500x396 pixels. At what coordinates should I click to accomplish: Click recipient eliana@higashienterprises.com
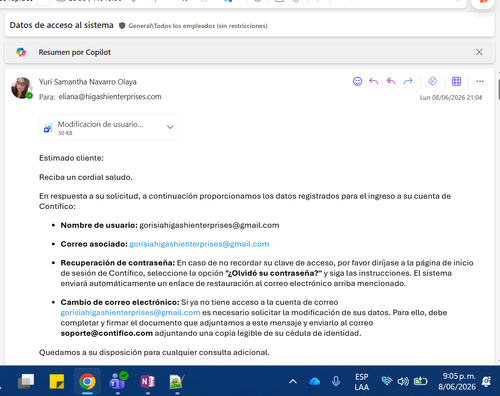pyautogui.click(x=110, y=97)
